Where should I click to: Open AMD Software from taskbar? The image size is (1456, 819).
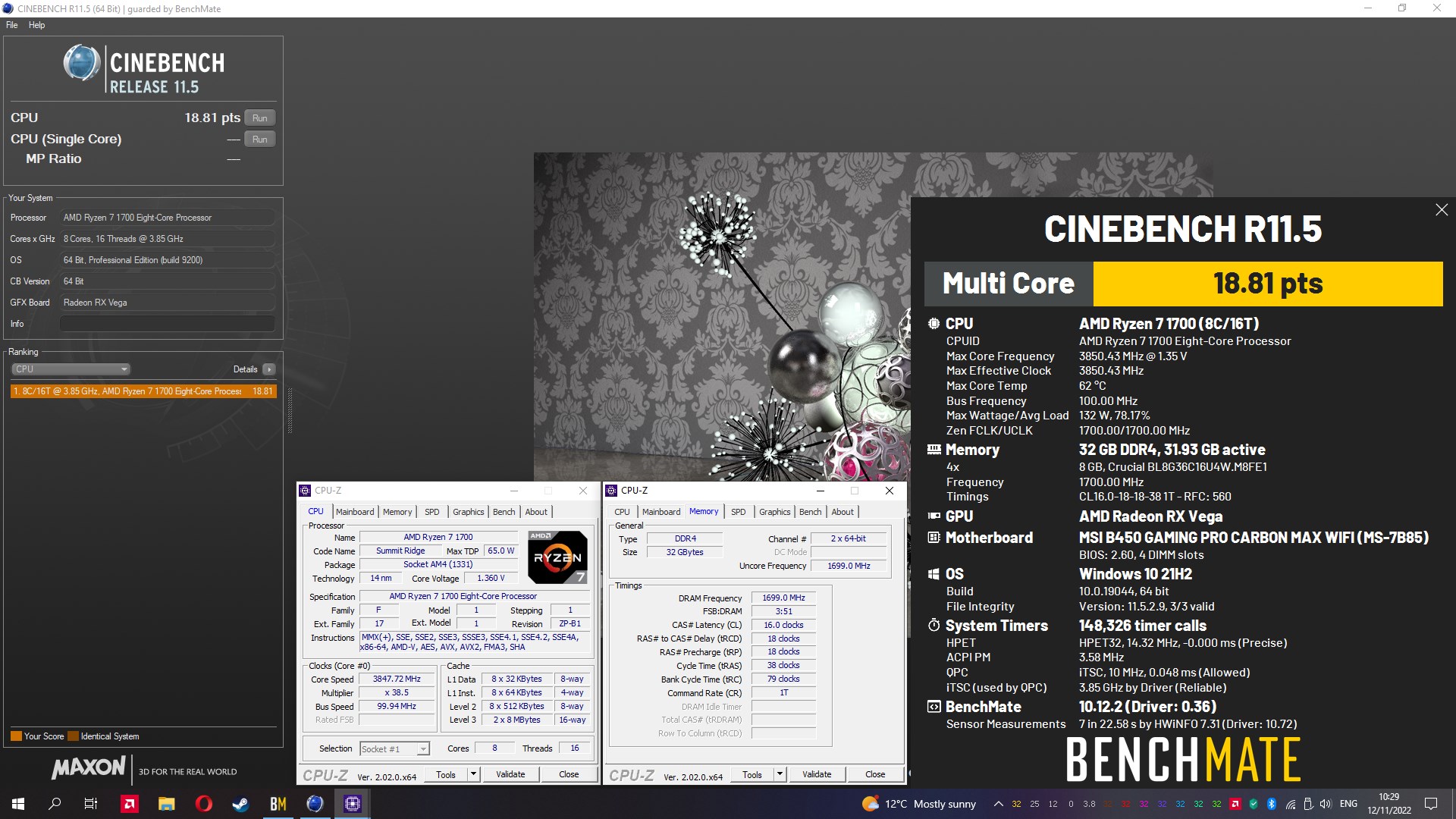130,804
